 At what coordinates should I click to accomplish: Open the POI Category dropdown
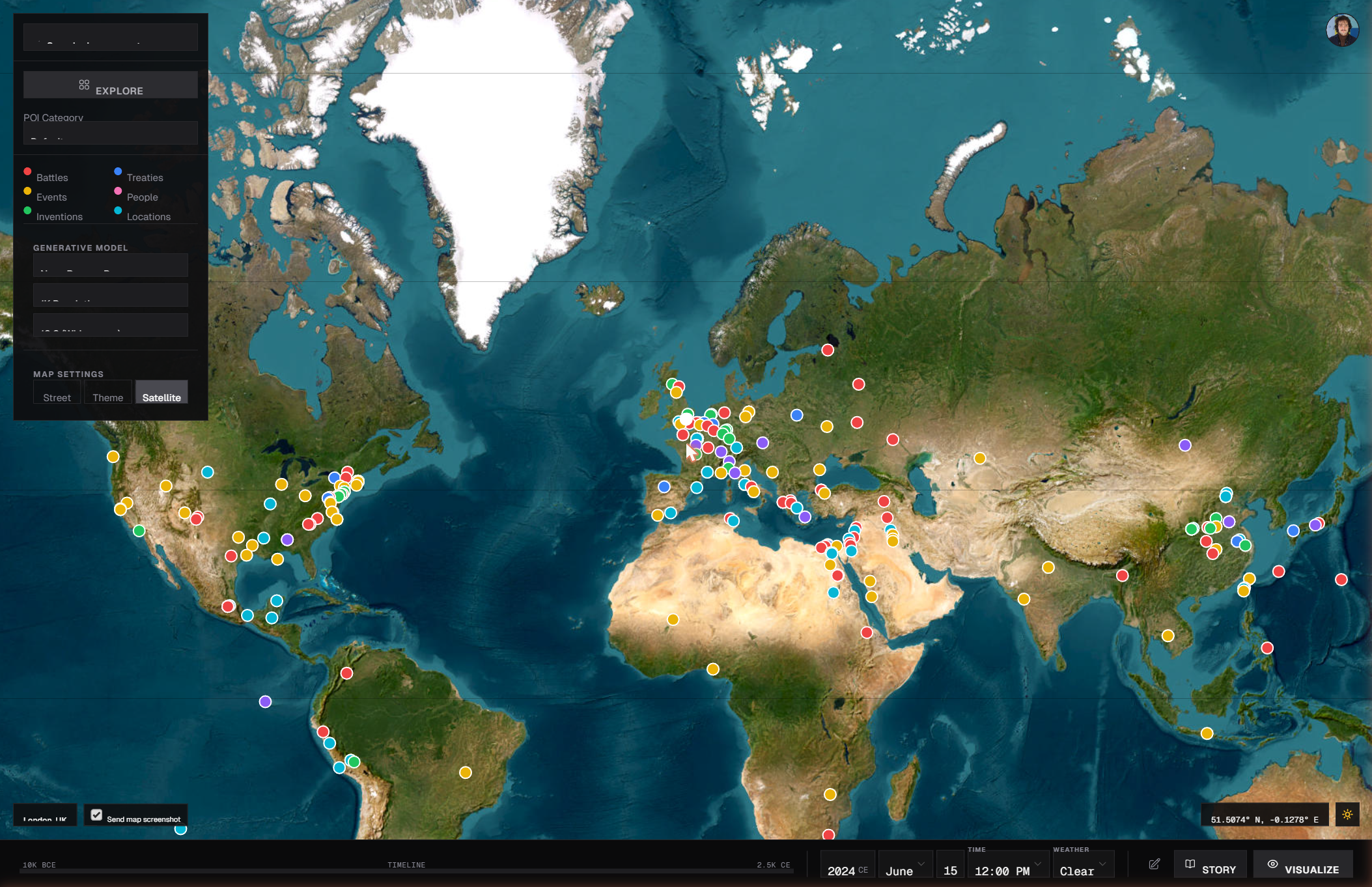(111, 133)
